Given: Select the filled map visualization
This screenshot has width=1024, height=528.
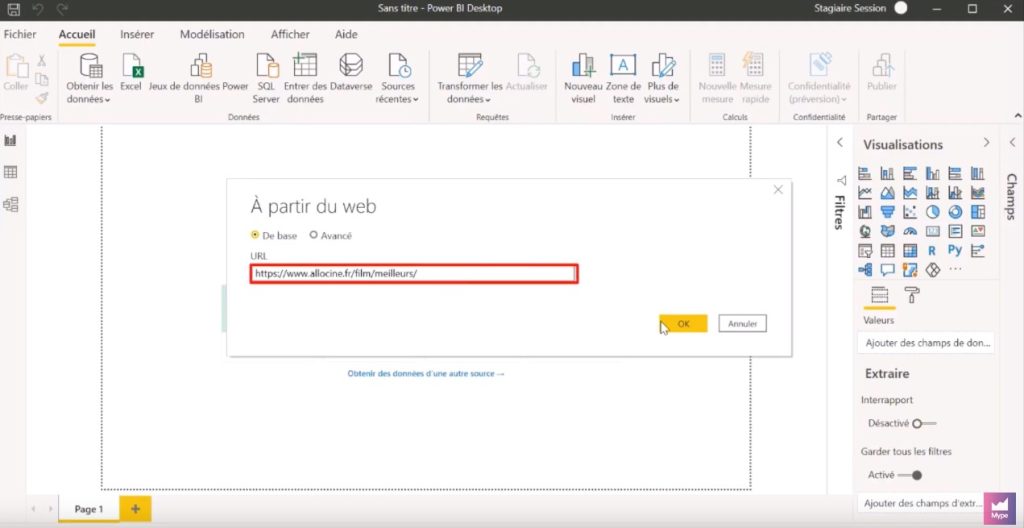Looking at the screenshot, I should pyautogui.click(x=888, y=231).
